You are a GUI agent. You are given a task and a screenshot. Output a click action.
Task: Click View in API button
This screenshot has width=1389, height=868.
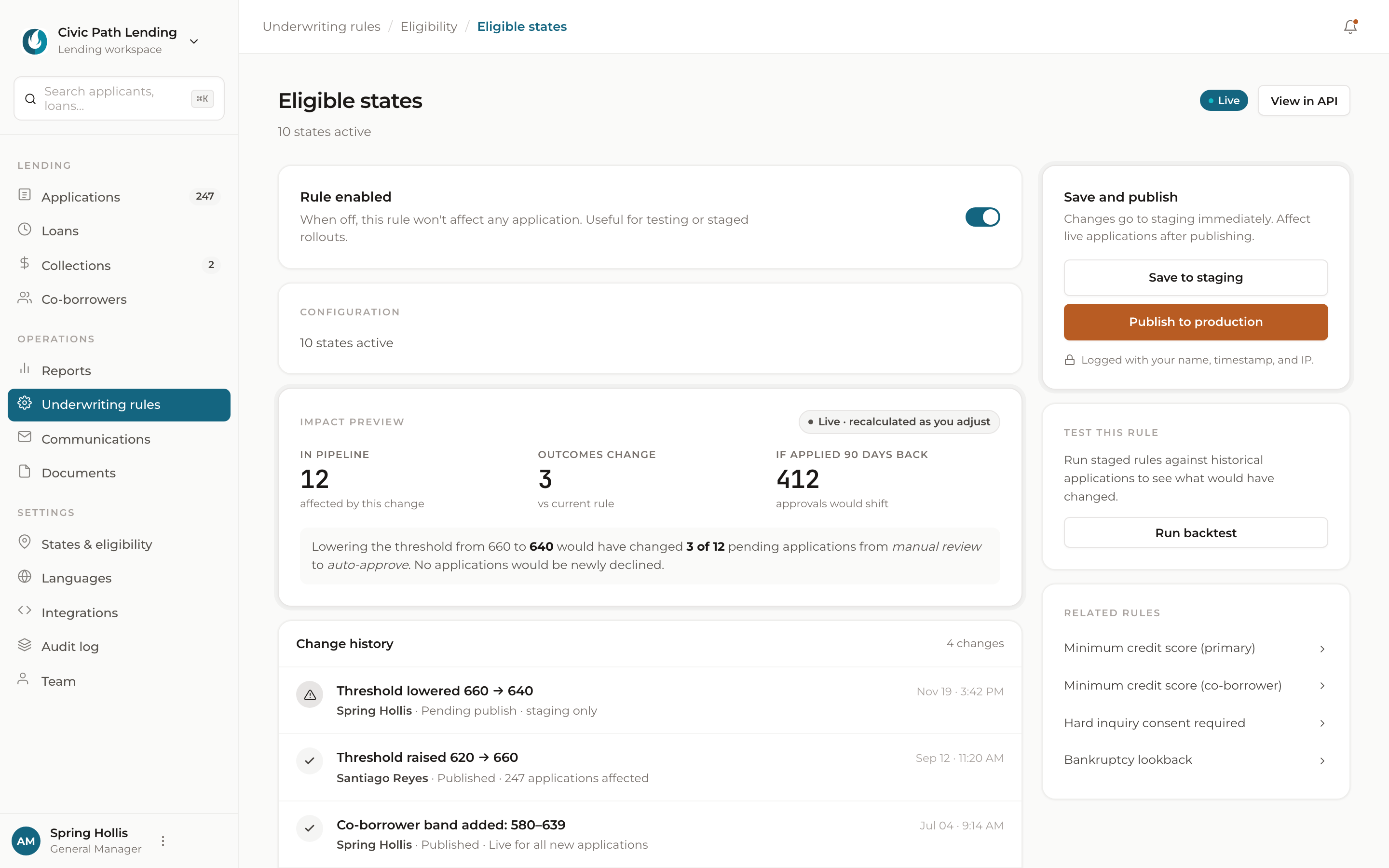coord(1304,101)
